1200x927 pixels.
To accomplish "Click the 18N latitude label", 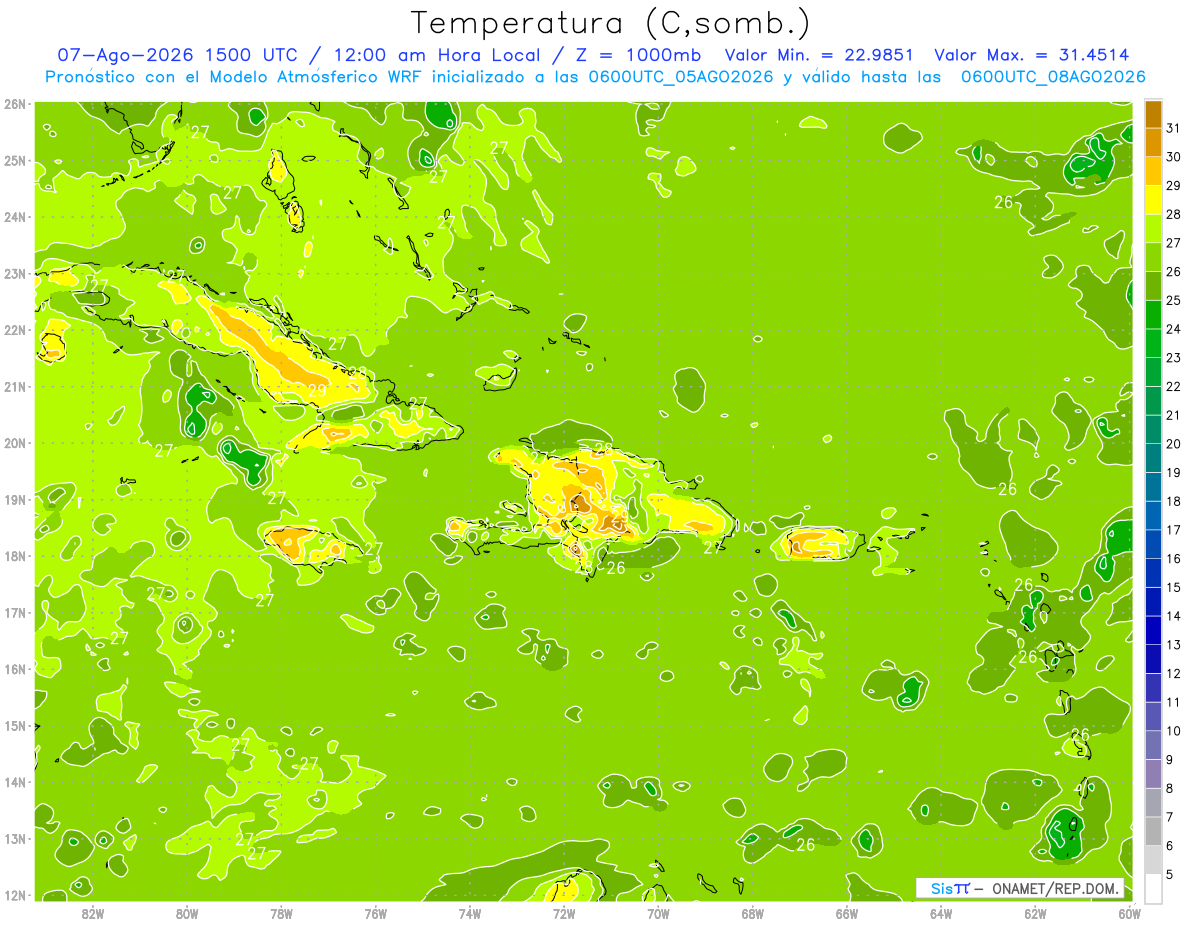I will tap(16, 556).
